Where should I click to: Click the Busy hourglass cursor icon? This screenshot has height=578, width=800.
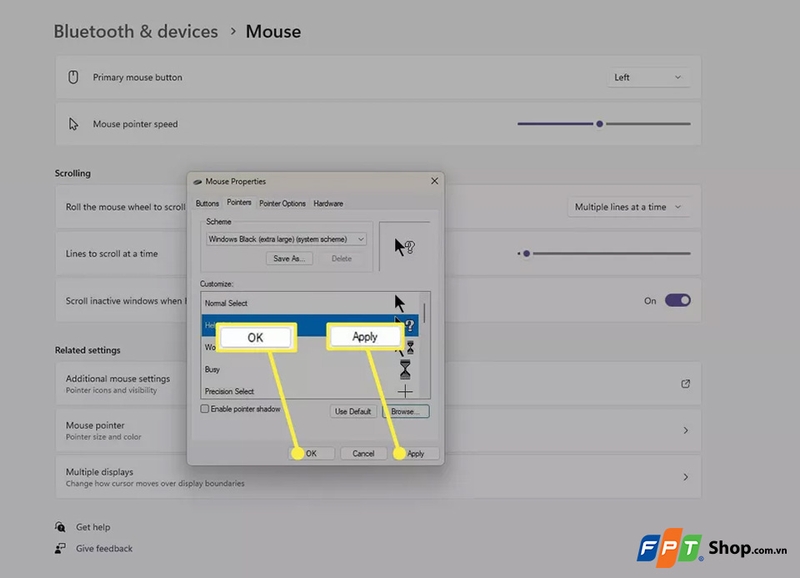tap(405, 369)
